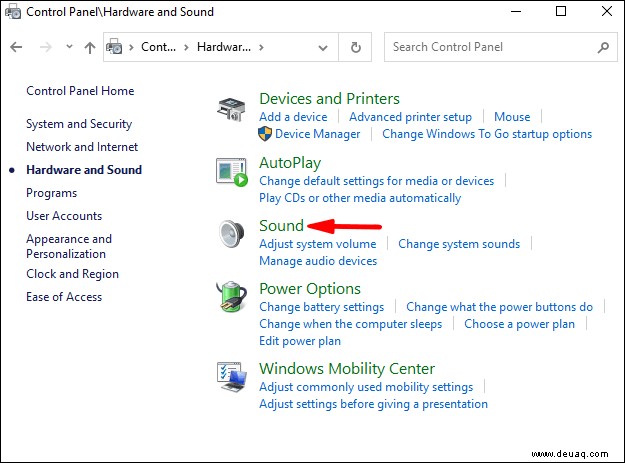
Task: Open Device Manager link
Action: [317, 134]
